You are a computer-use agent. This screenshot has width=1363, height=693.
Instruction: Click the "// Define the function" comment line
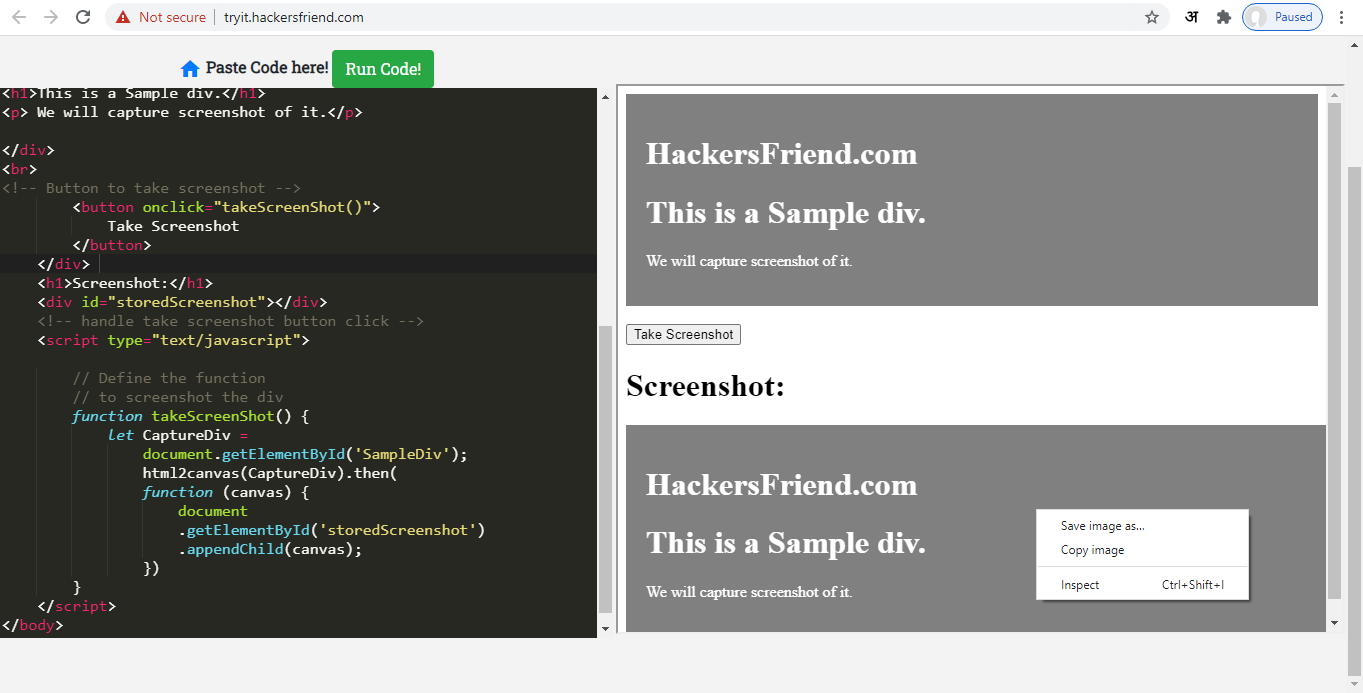[x=169, y=378]
